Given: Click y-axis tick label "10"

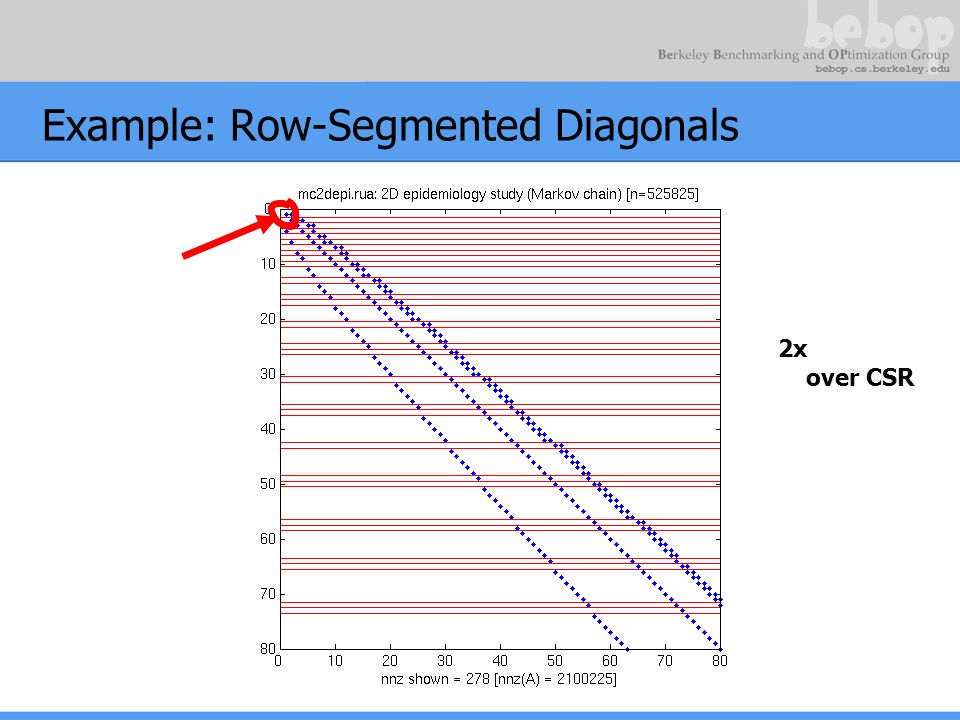Looking at the screenshot, I should click(268, 264).
